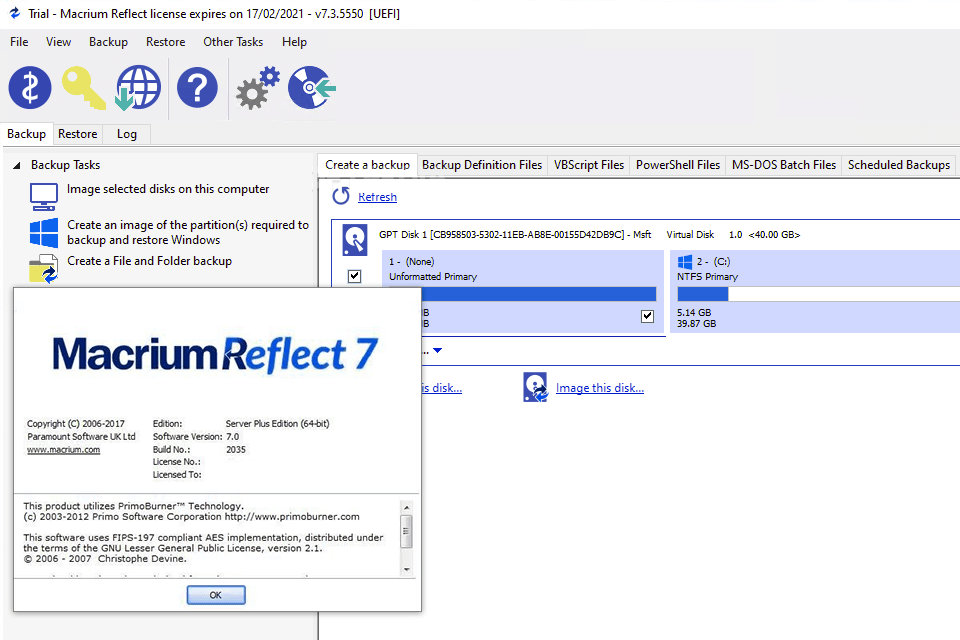960x640 pixels.
Task: Click the license text scrollbar down arrow
Action: (x=407, y=570)
